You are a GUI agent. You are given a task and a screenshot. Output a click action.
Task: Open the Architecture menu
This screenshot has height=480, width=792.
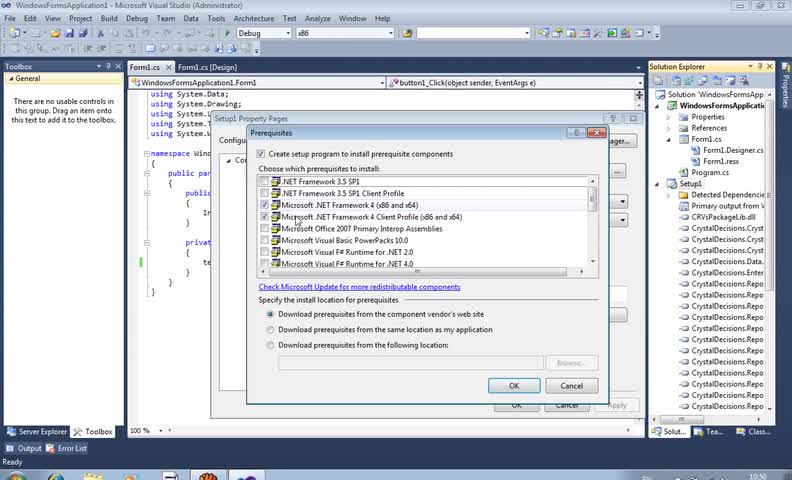coord(254,18)
